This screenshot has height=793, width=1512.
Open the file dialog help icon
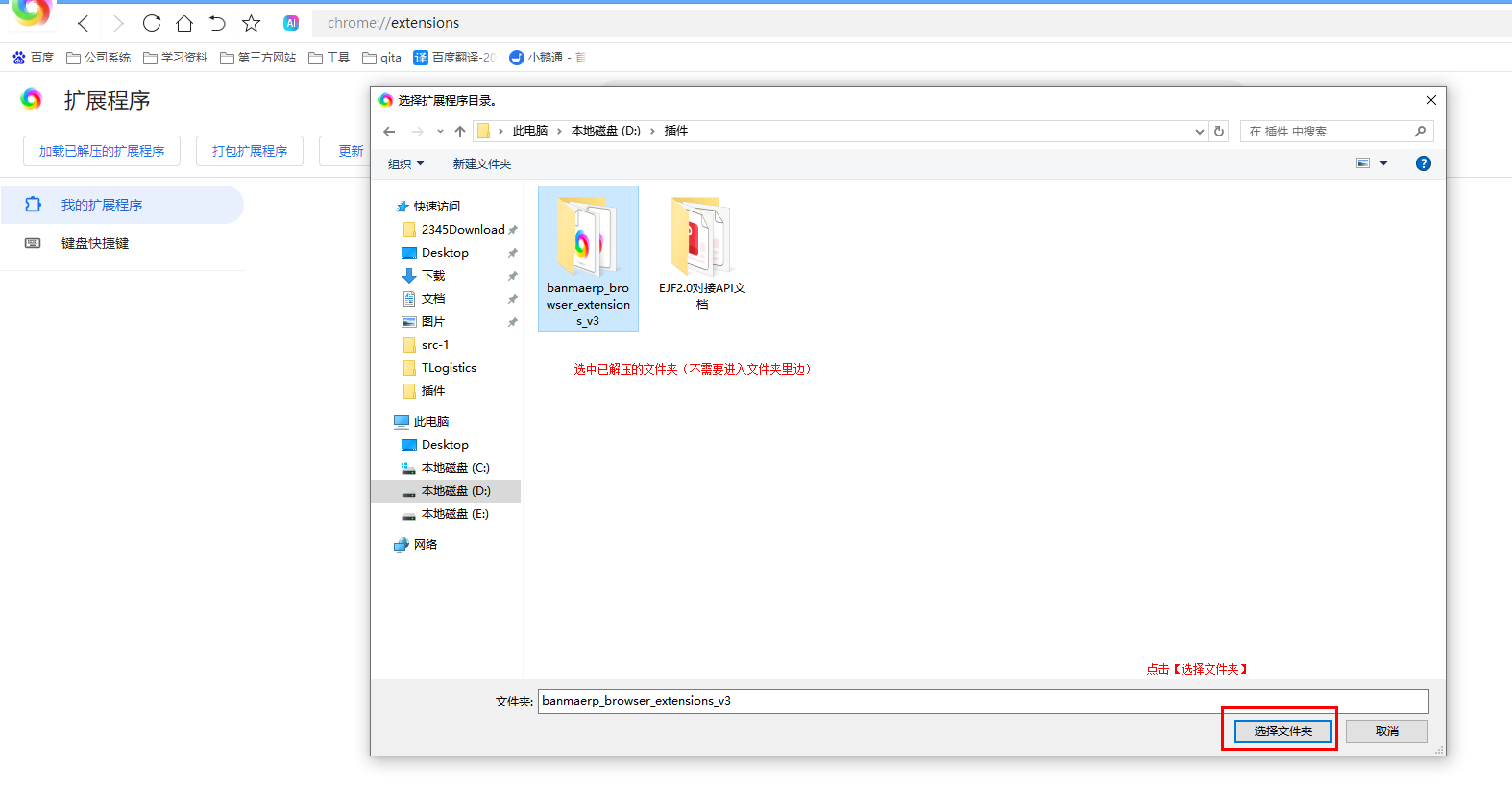(x=1423, y=163)
